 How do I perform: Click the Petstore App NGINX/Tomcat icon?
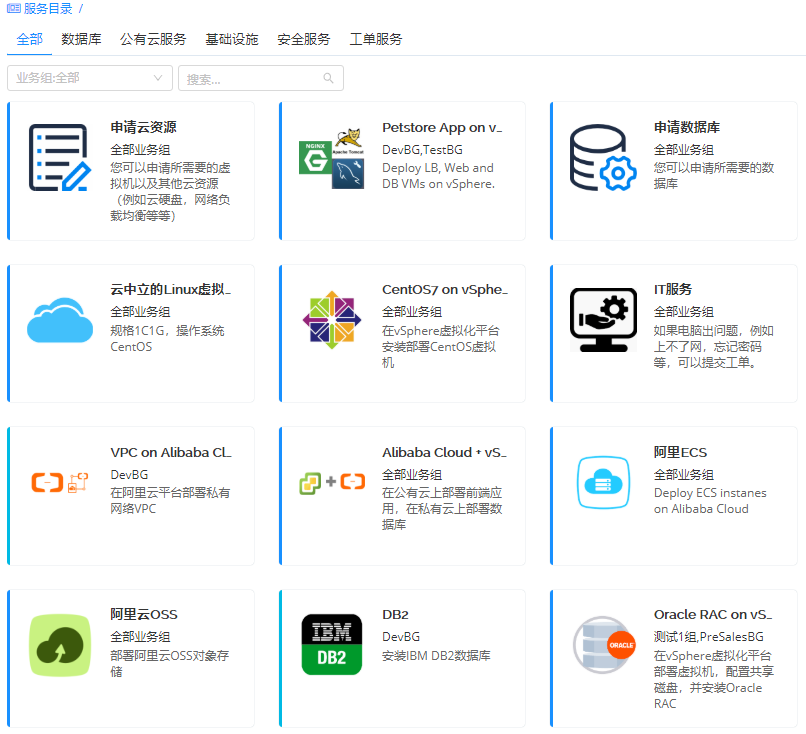332,158
